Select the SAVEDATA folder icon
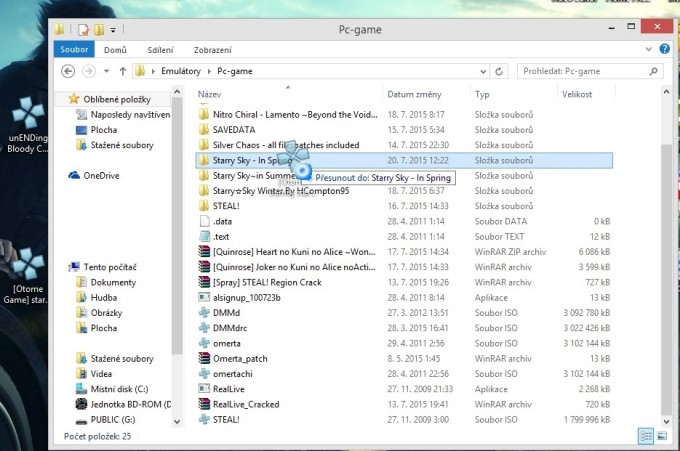The height and width of the screenshot is (451, 680). [x=204, y=130]
